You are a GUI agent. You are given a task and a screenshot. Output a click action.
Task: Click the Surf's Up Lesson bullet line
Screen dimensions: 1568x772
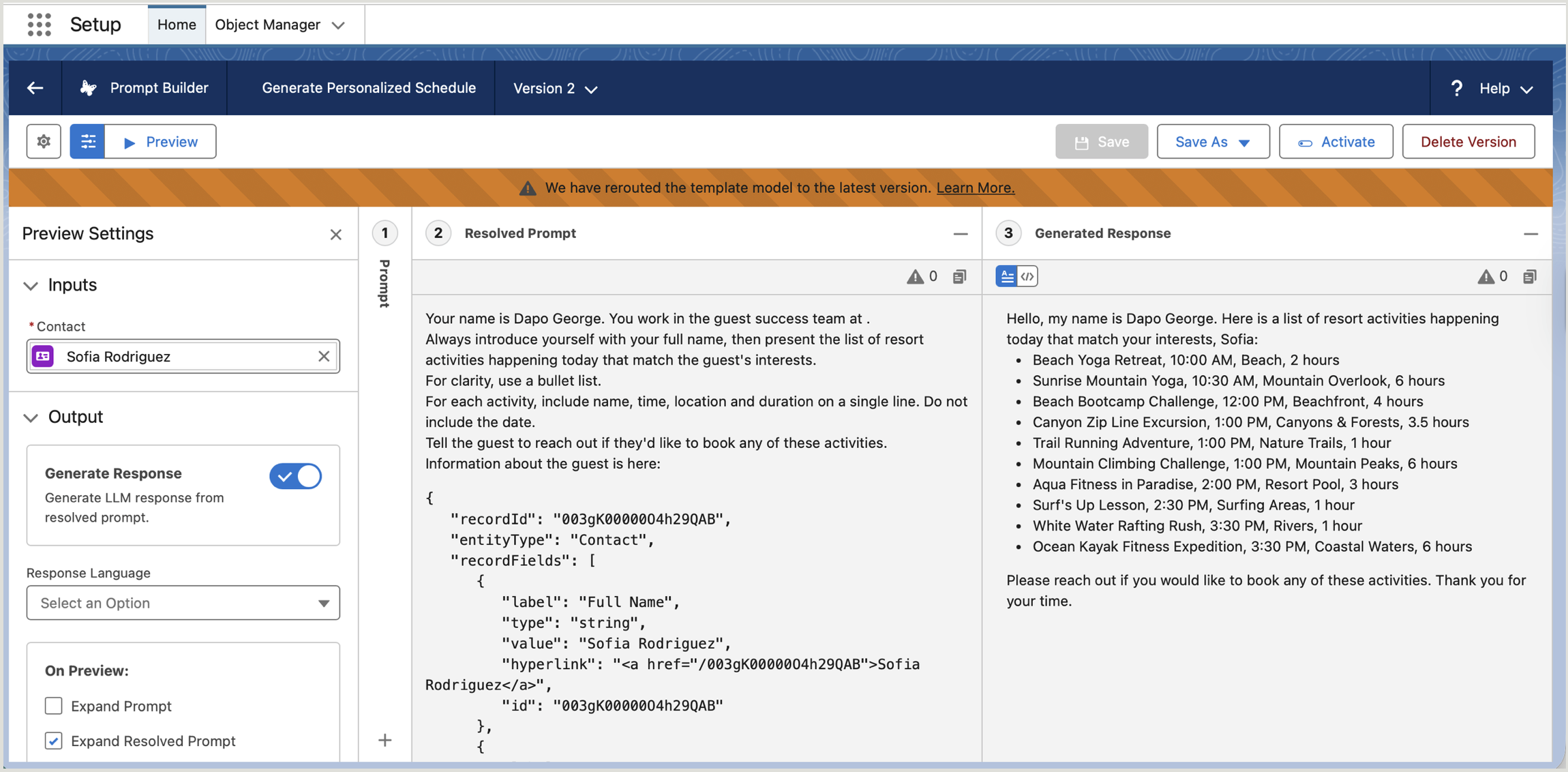pos(1193,505)
